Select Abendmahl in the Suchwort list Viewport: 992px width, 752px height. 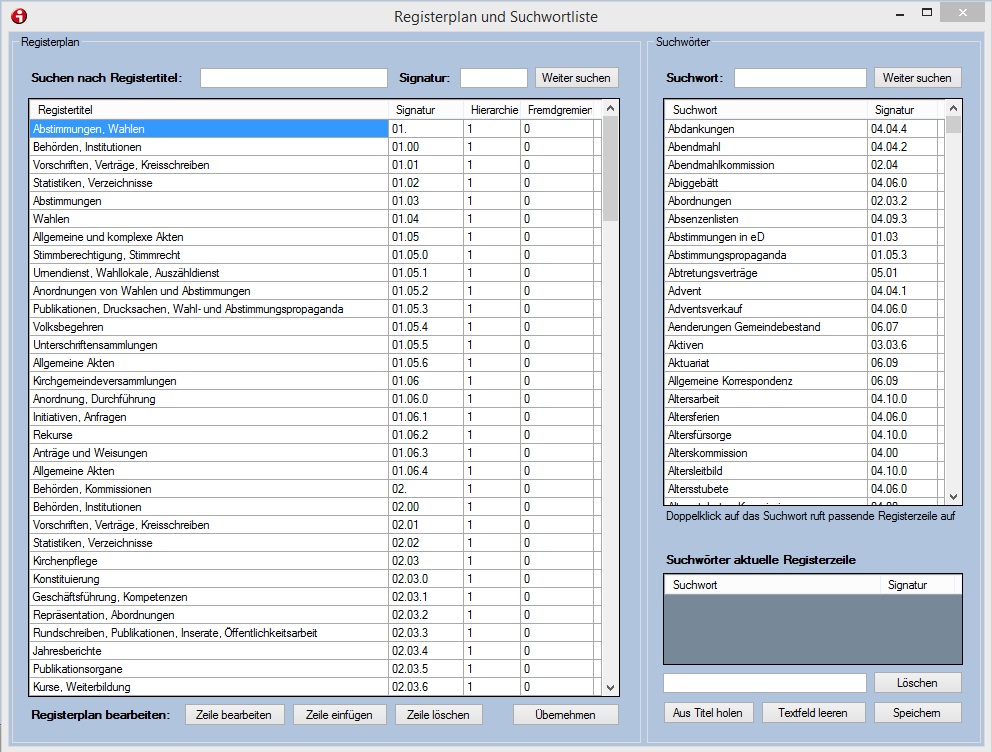coord(765,147)
